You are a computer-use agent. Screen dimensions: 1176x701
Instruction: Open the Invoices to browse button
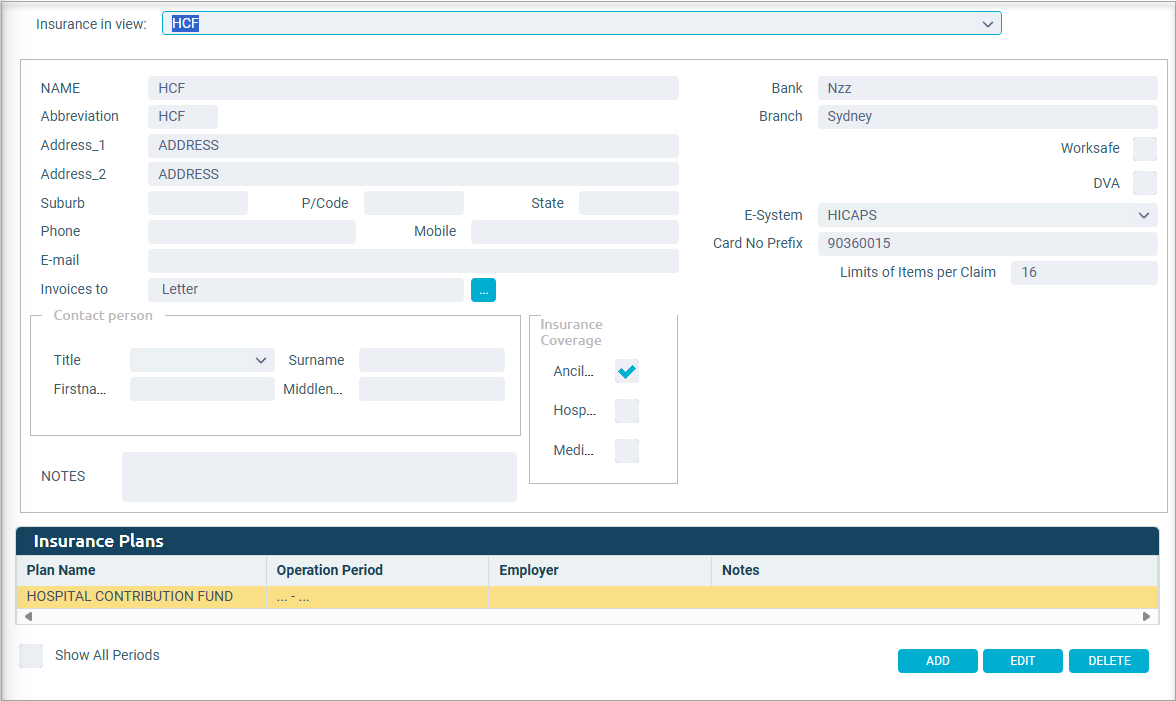click(x=483, y=290)
